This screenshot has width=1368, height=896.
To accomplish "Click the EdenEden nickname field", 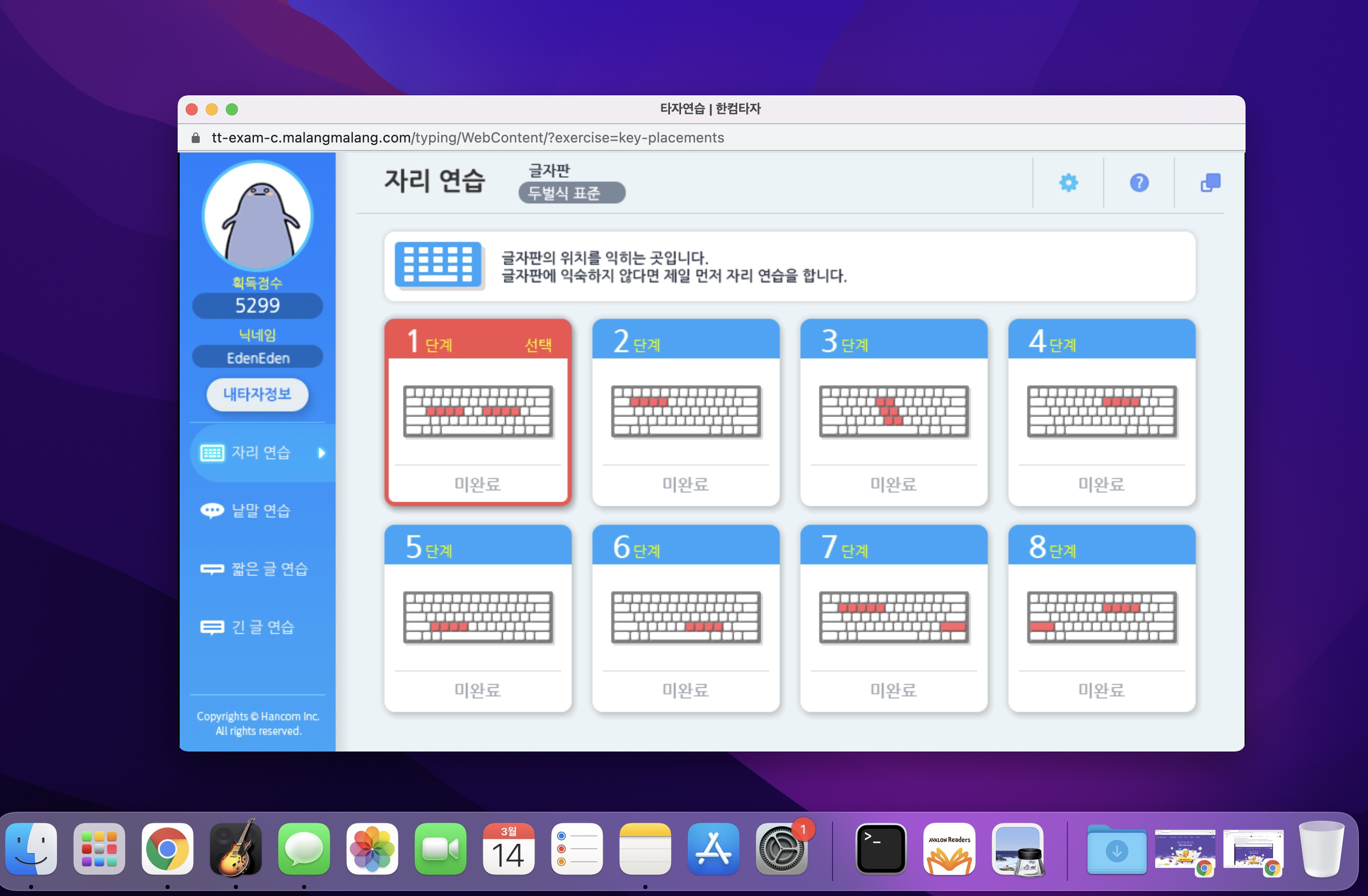I will [x=257, y=357].
